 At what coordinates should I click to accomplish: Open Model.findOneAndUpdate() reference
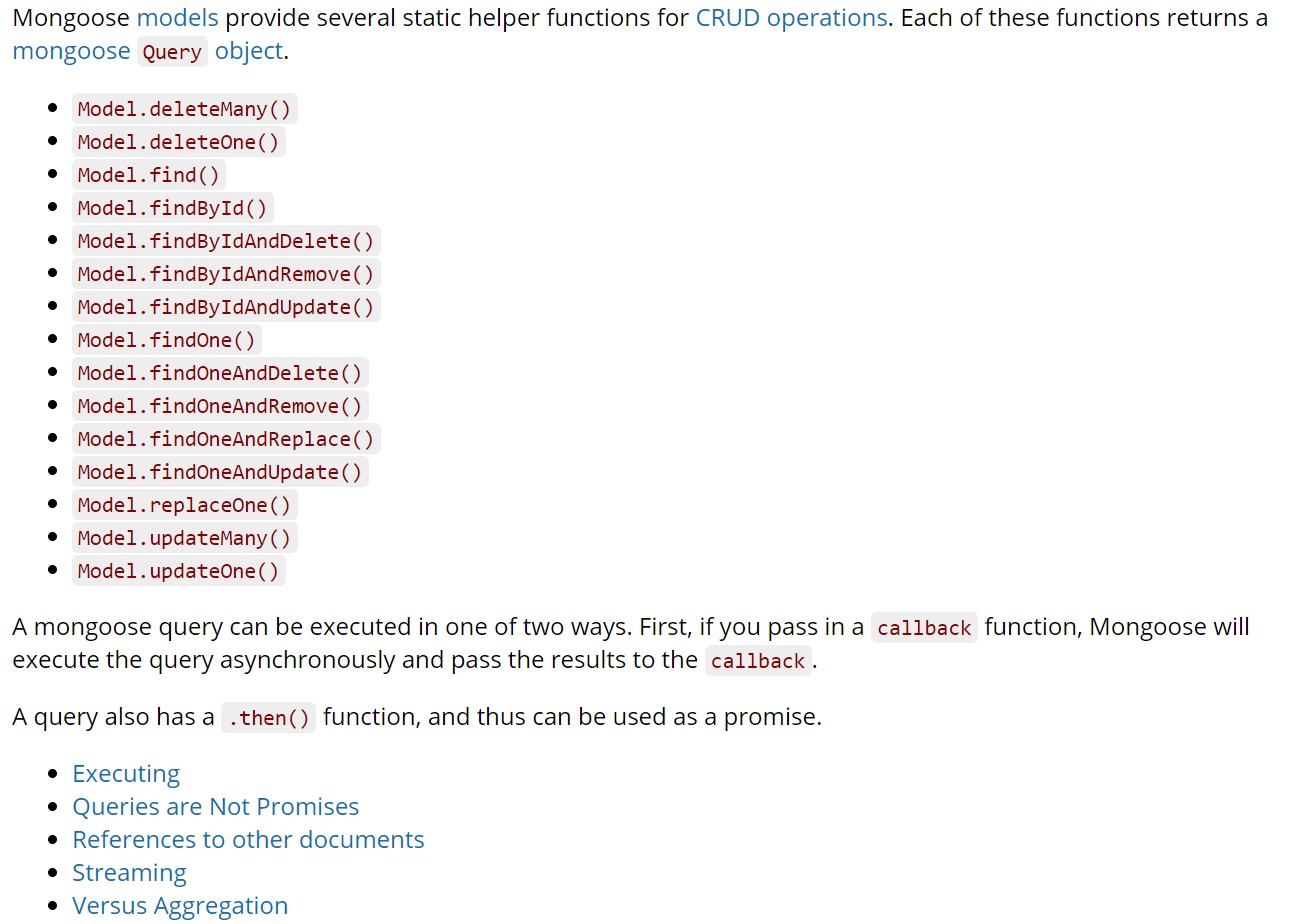pos(220,472)
